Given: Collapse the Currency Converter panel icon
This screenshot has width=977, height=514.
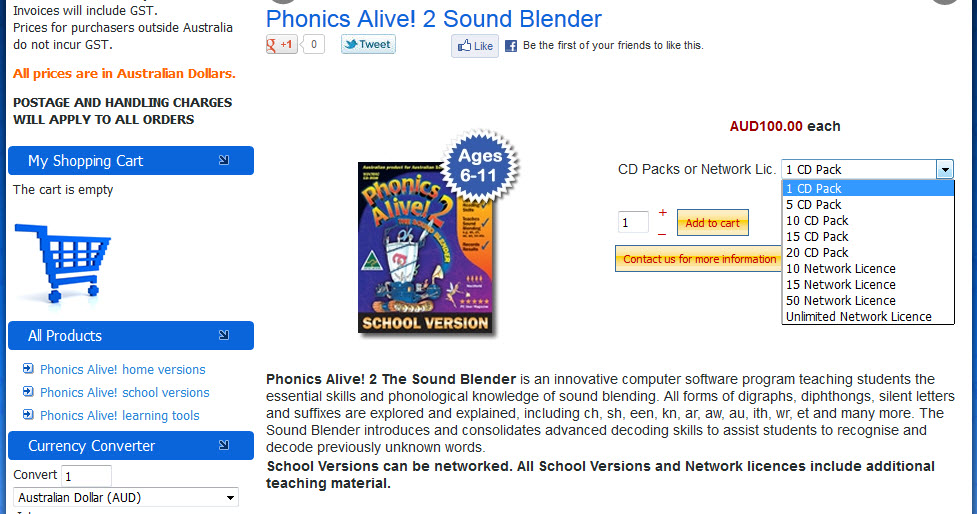Looking at the screenshot, I should [x=223, y=445].
